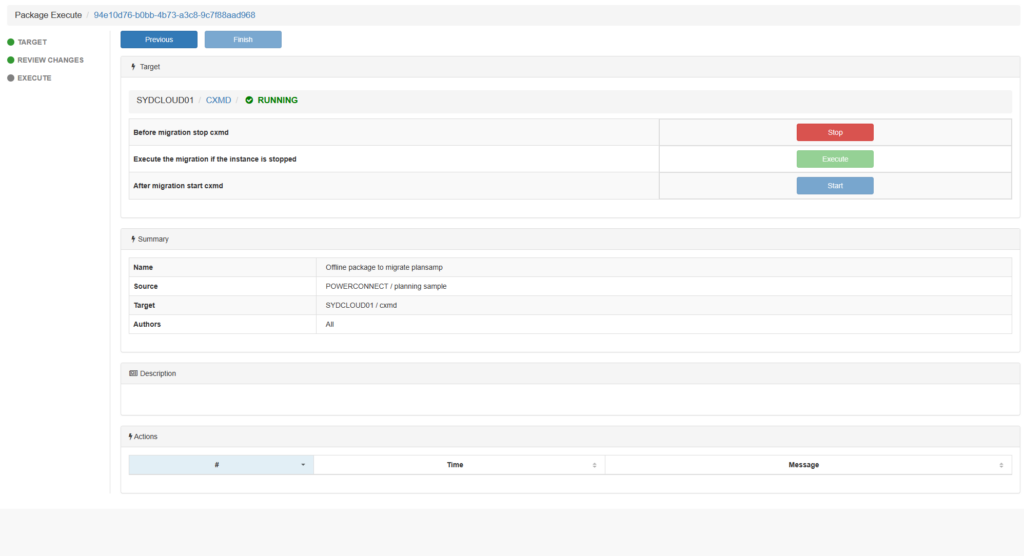Viewport: 1024px width, 556px height.
Task: Click the SYDCLOUD01 server name
Action: pyautogui.click(x=165, y=100)
